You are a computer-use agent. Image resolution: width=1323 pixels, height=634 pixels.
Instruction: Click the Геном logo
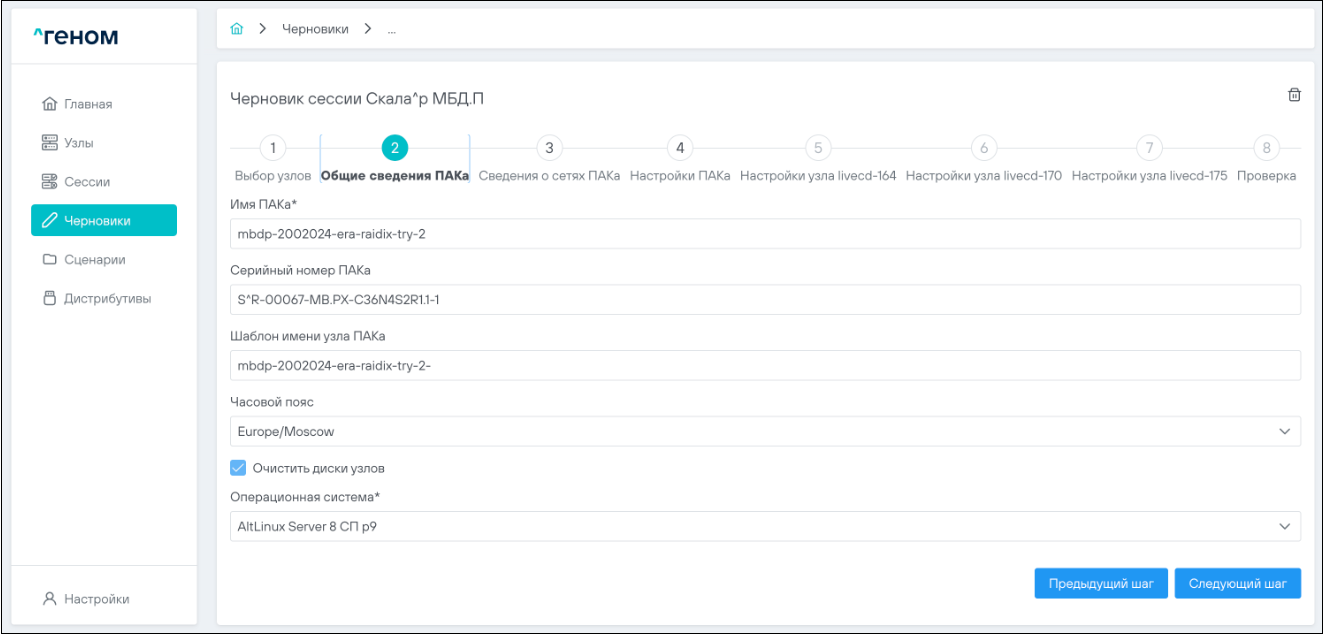(x=76, y=37)
